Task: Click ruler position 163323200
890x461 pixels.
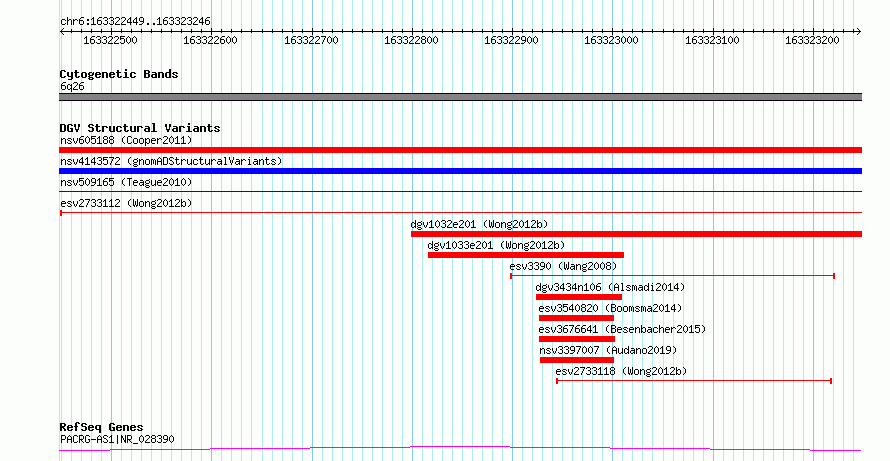Action: [x=812, y=40]
